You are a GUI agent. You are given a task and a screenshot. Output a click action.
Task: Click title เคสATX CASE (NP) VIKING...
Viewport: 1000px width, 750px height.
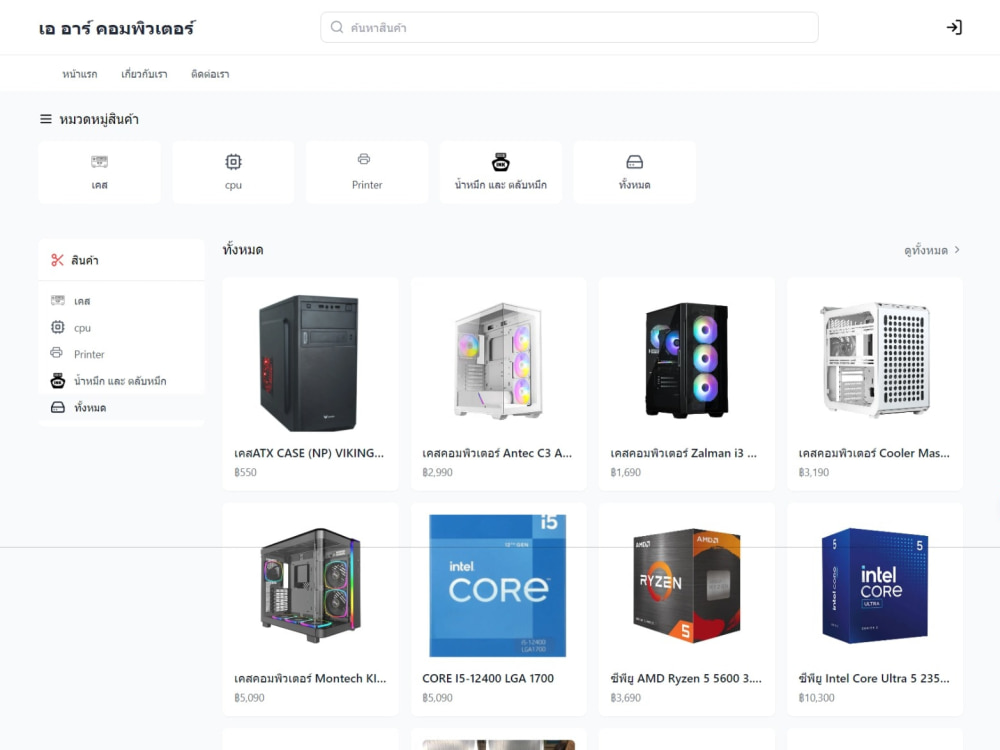309,453
